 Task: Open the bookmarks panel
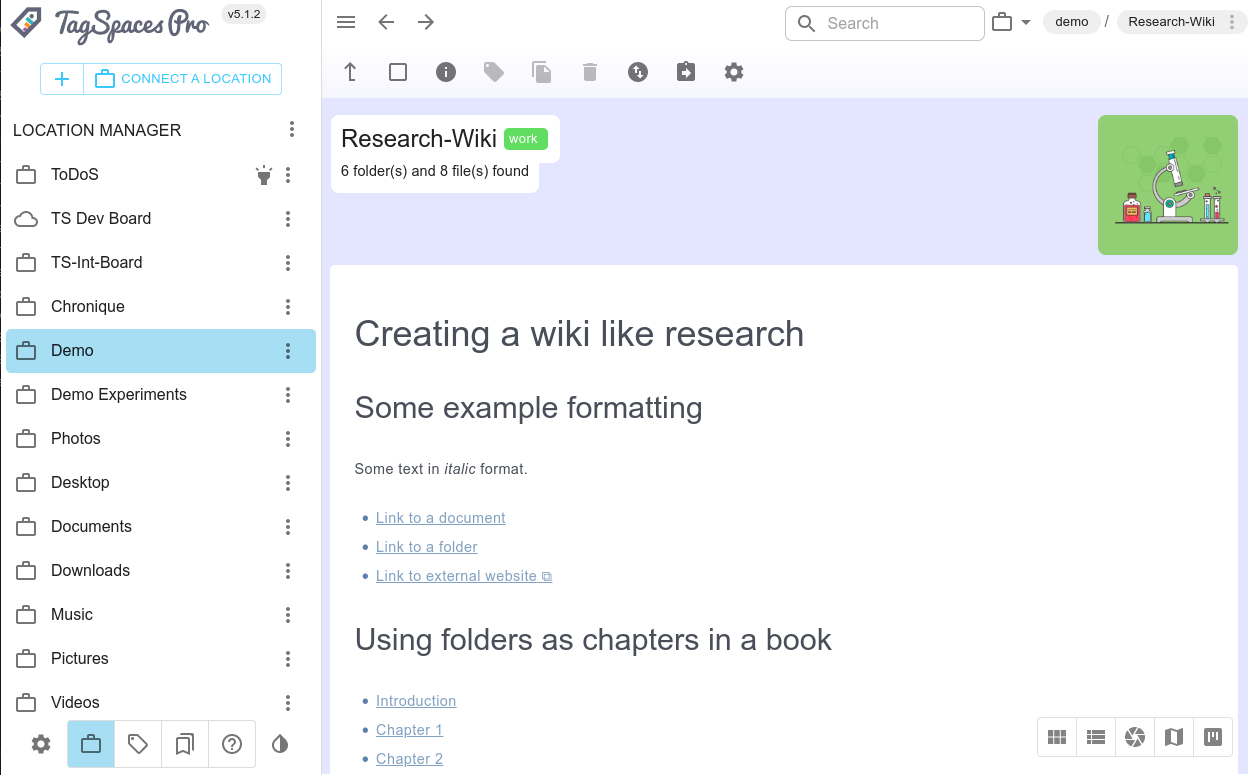(185, 744)
